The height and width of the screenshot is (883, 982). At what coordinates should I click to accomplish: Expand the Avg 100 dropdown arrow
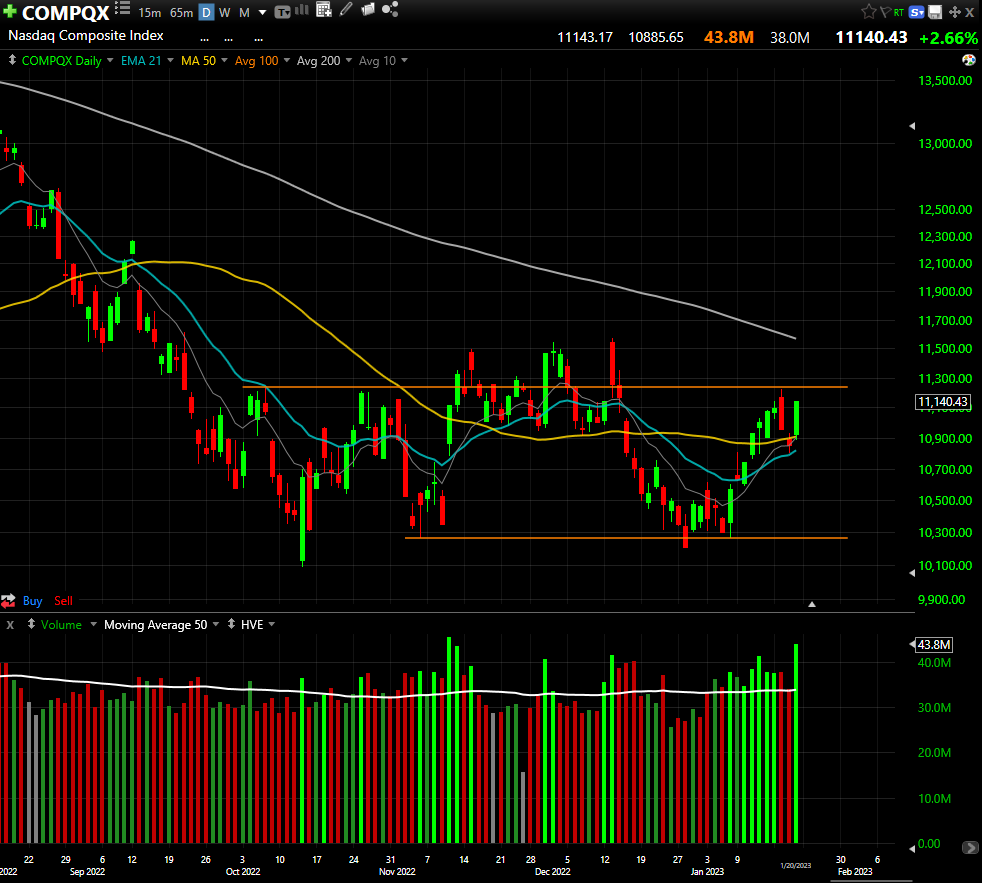click(287, 60)
